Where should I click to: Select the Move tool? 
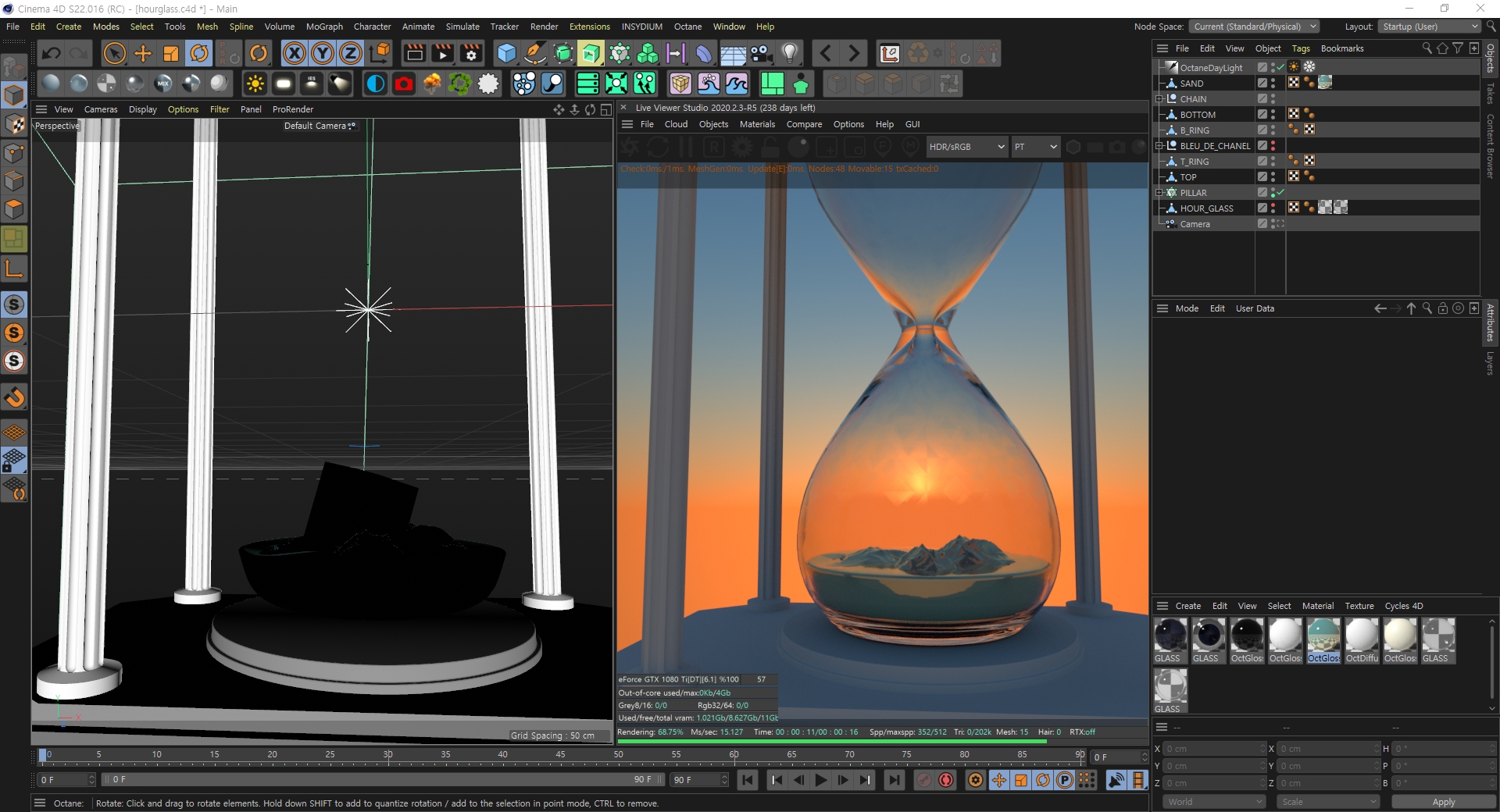tap(143, 54)
